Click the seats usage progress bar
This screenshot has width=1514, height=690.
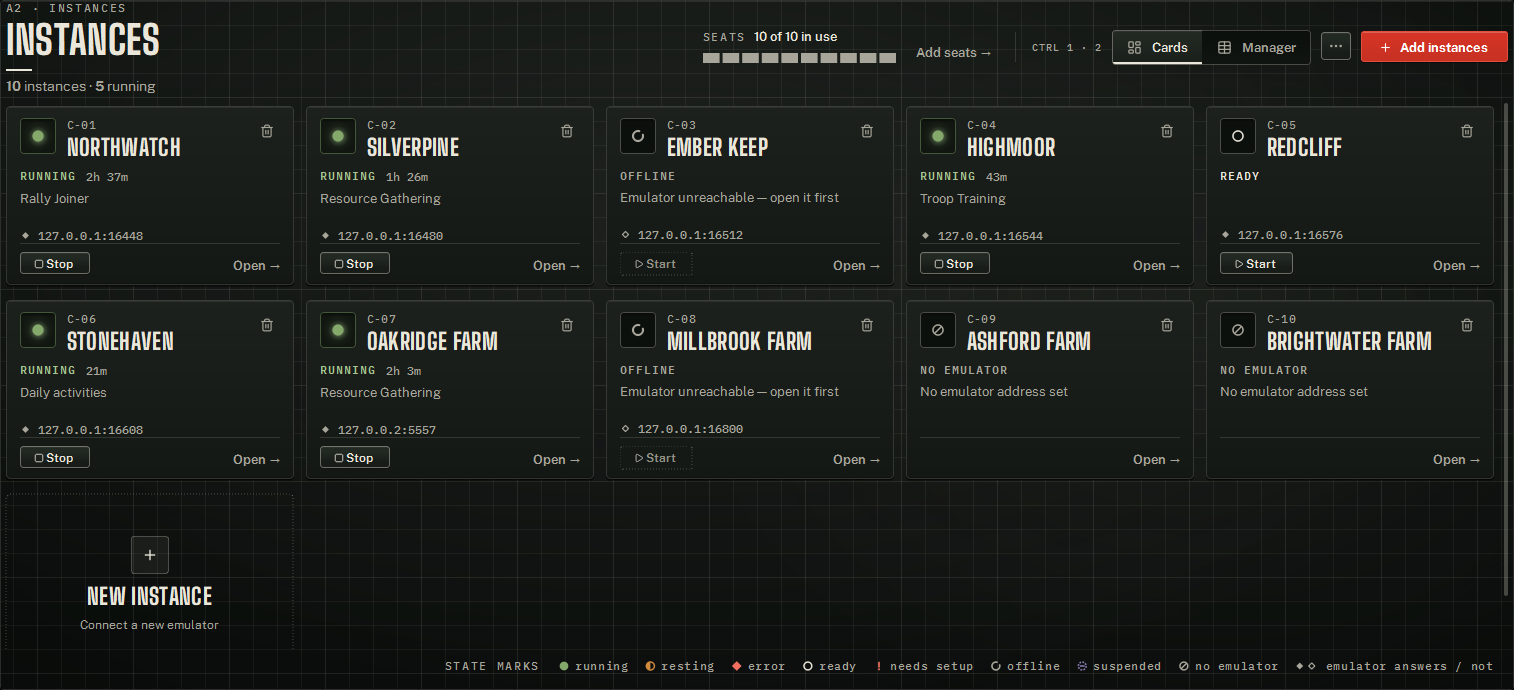799,58
